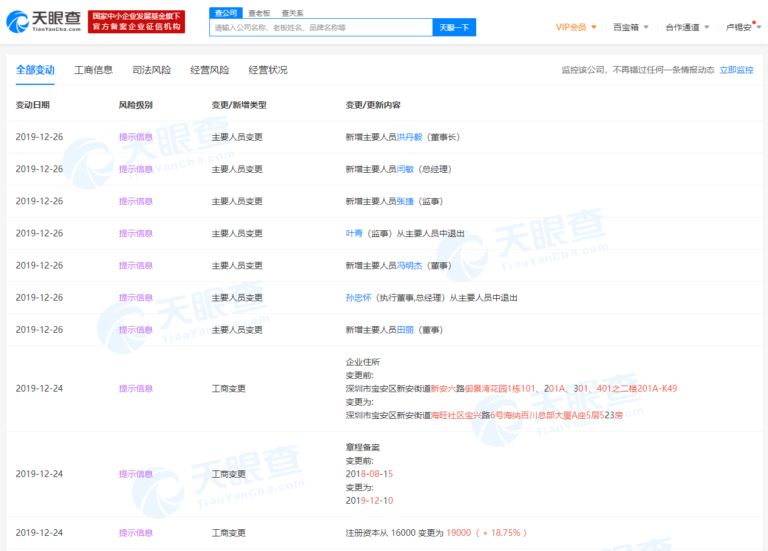This screenshot has height=551, width=768.
Task: Switch to the 查老板 search tab
Action: pyautogui.click(x=259, y=12)
